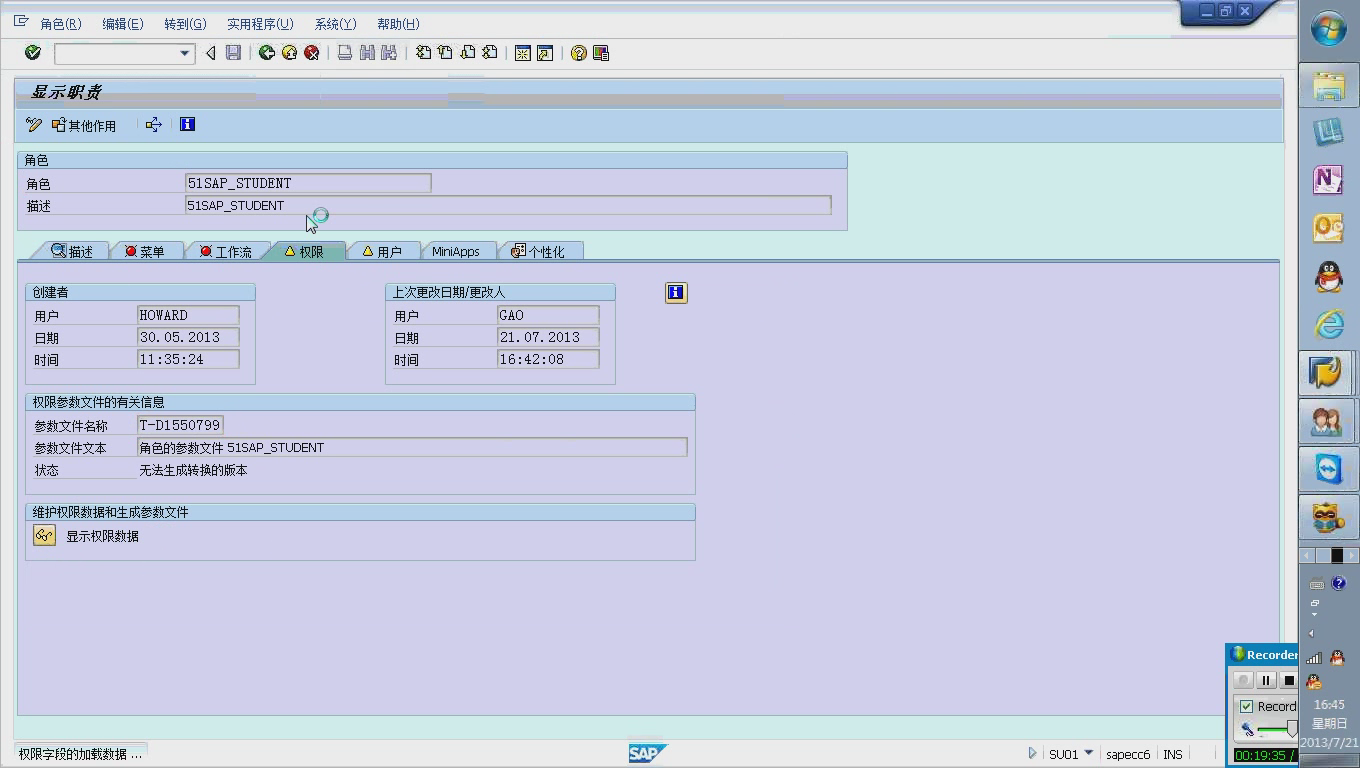1360x768 pixels.
Task: Toggle the Record checkbox in Recorder
Action: [1246, 706]
